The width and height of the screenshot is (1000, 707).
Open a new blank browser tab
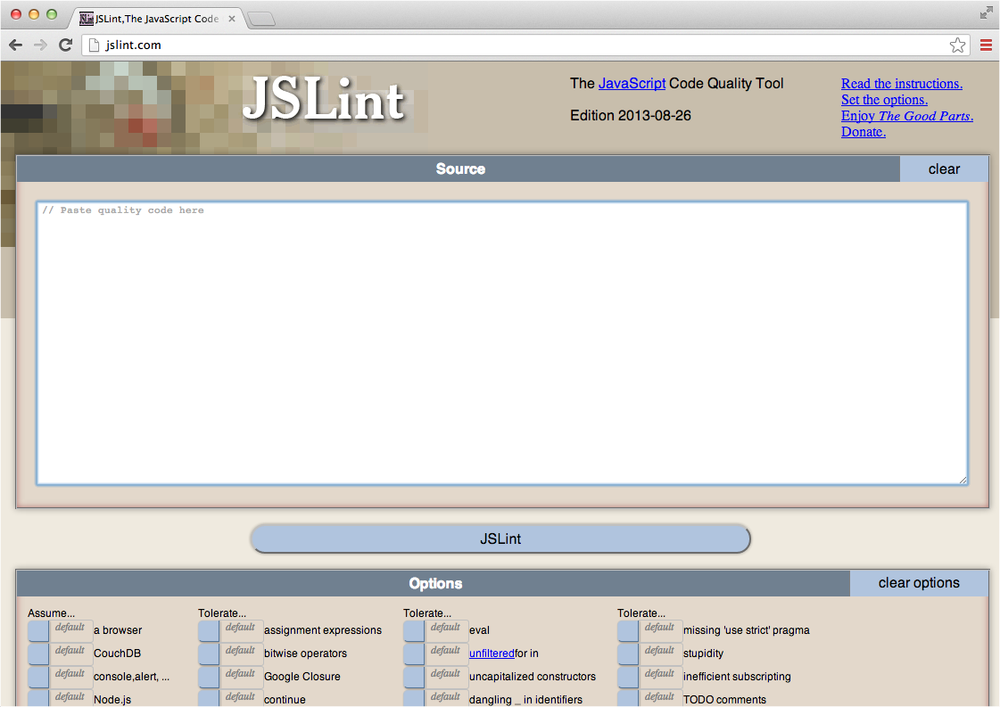[x=262, y=17]
